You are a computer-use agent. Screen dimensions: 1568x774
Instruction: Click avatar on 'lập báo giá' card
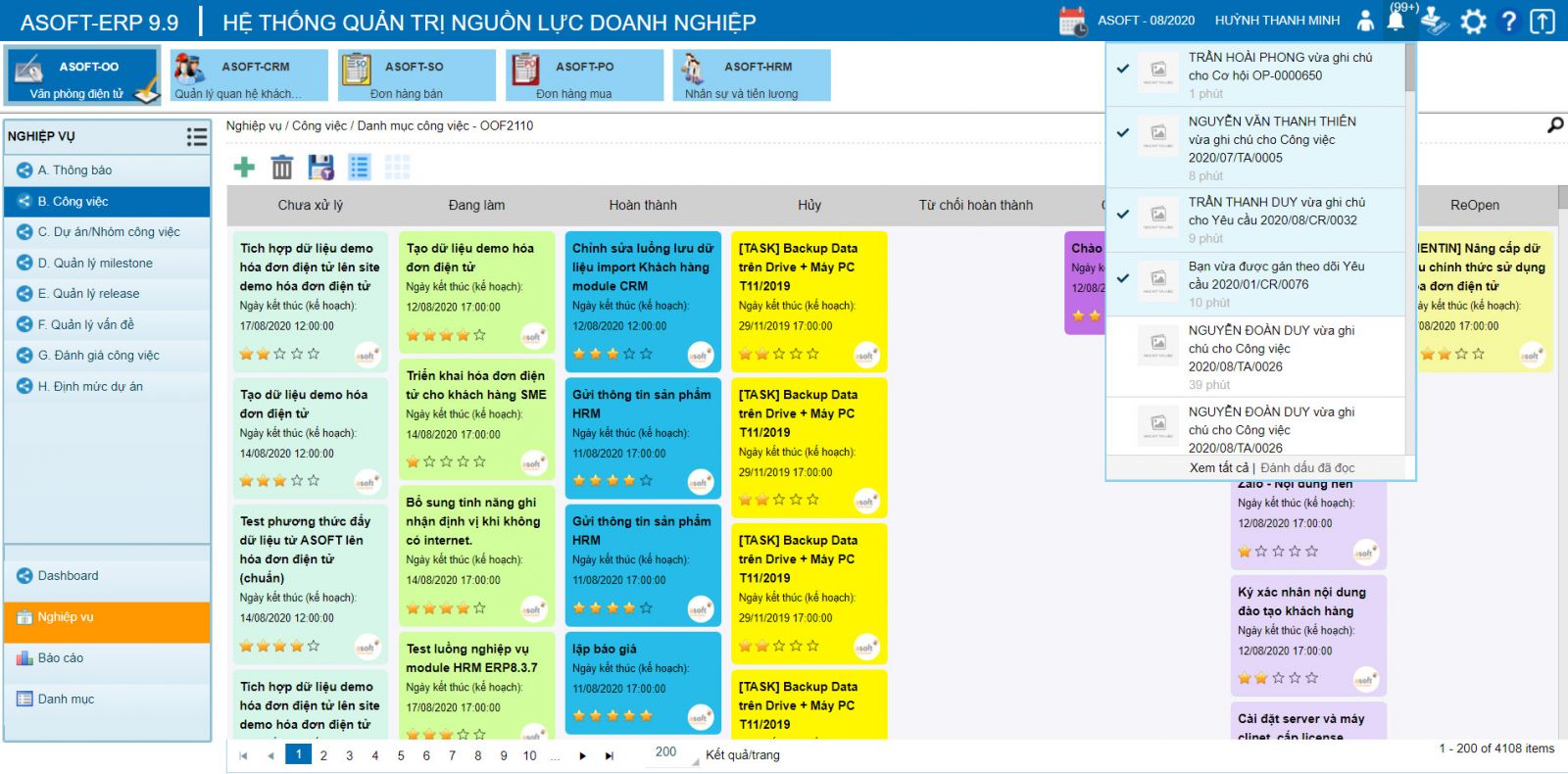click(x=701, y=717)
